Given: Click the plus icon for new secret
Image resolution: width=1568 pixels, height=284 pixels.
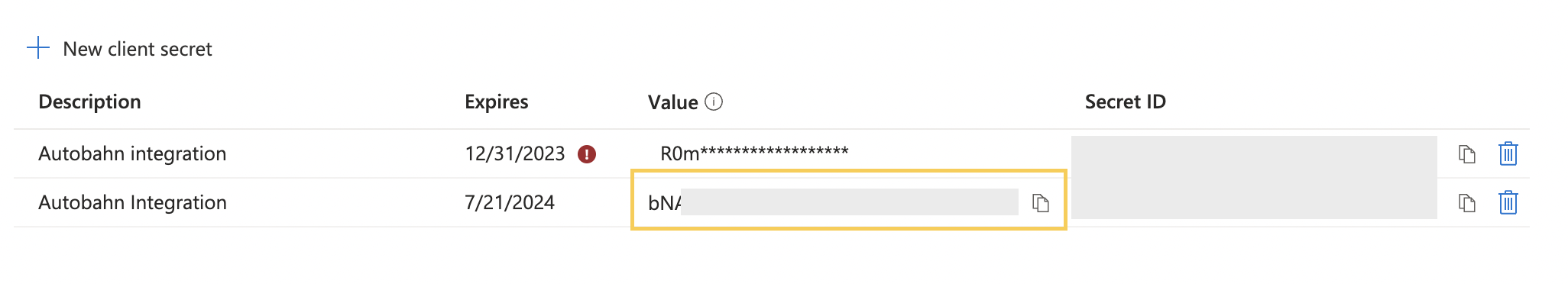Looking at the screenshot, I should [38, 49].
